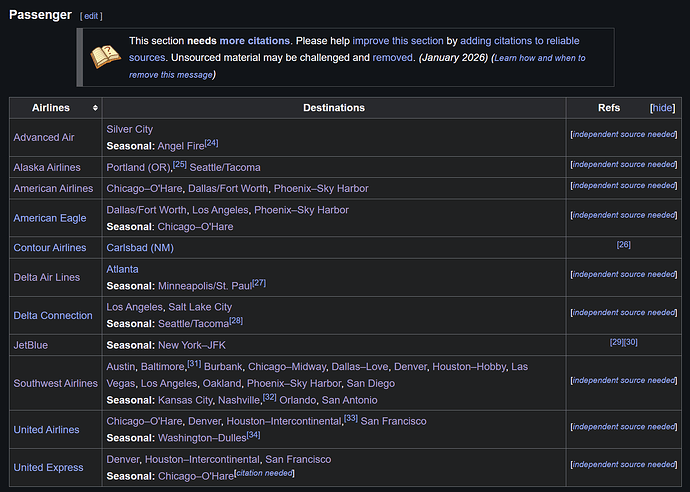Click Minneapolis/St. Paul destination link
This screenshot has width=690, height=492.
pyautogui.click(x=205, y=286)
